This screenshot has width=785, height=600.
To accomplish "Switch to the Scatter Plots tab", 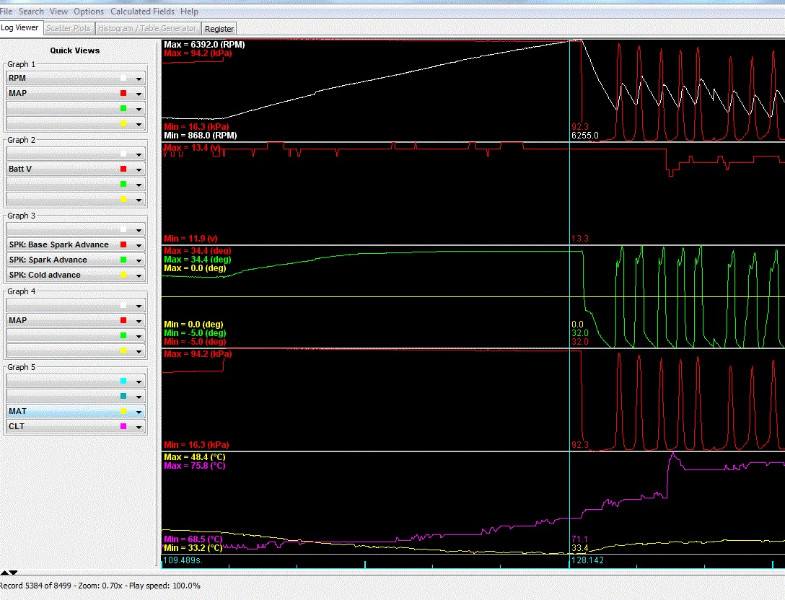I will 69,29.
